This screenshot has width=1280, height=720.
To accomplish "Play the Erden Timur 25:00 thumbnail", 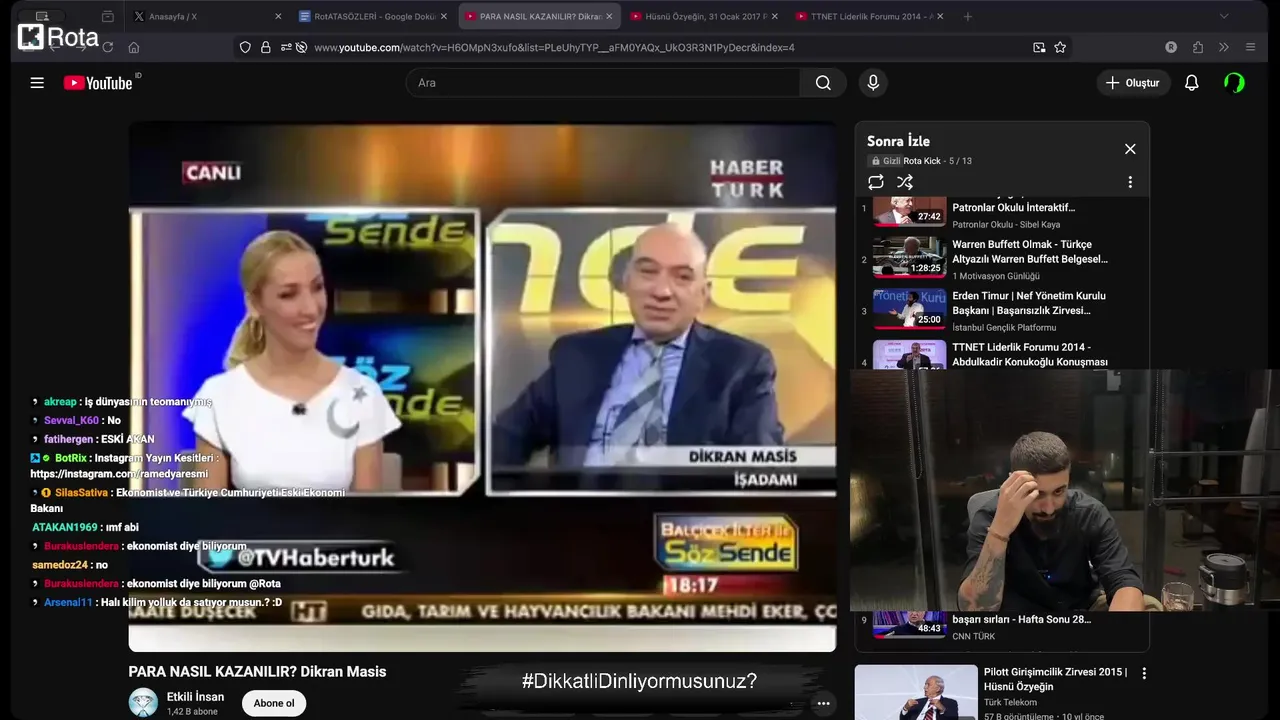I will point(909,308).
